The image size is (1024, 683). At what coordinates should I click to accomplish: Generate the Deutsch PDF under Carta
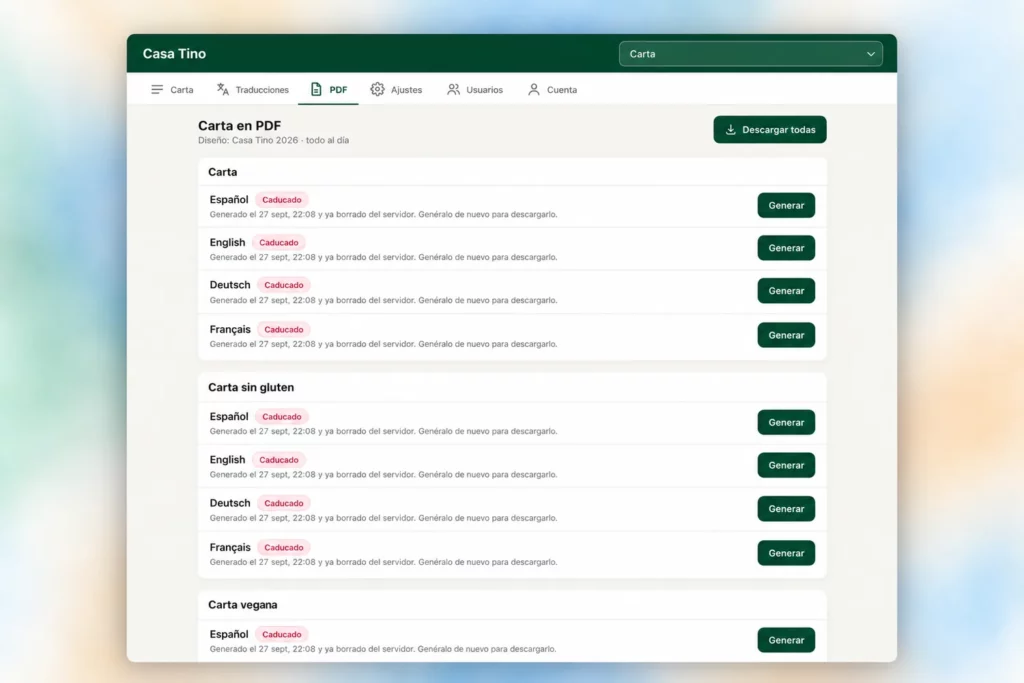click(x=786, y=291)
